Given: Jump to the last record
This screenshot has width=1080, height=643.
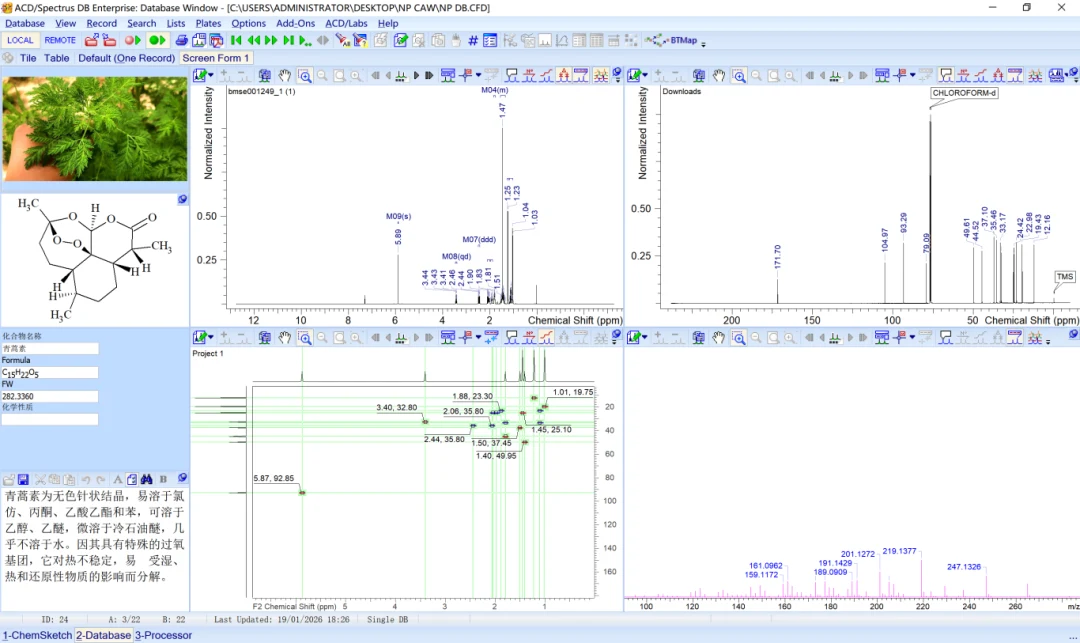Looking at the screenshot, I should tap(289, 41).
